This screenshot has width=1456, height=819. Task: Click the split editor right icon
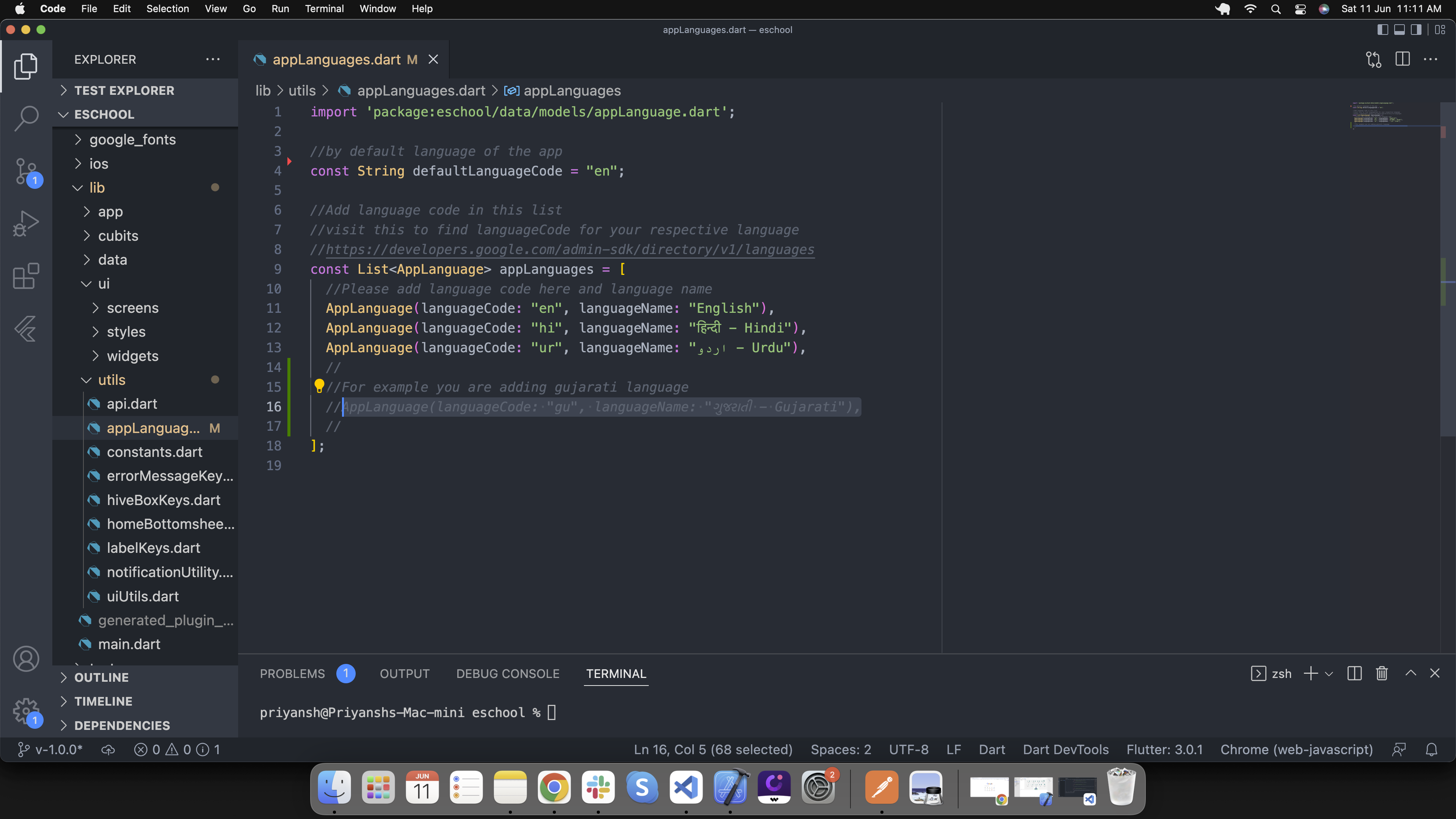pyautogui.click(x=1402, y=60)
